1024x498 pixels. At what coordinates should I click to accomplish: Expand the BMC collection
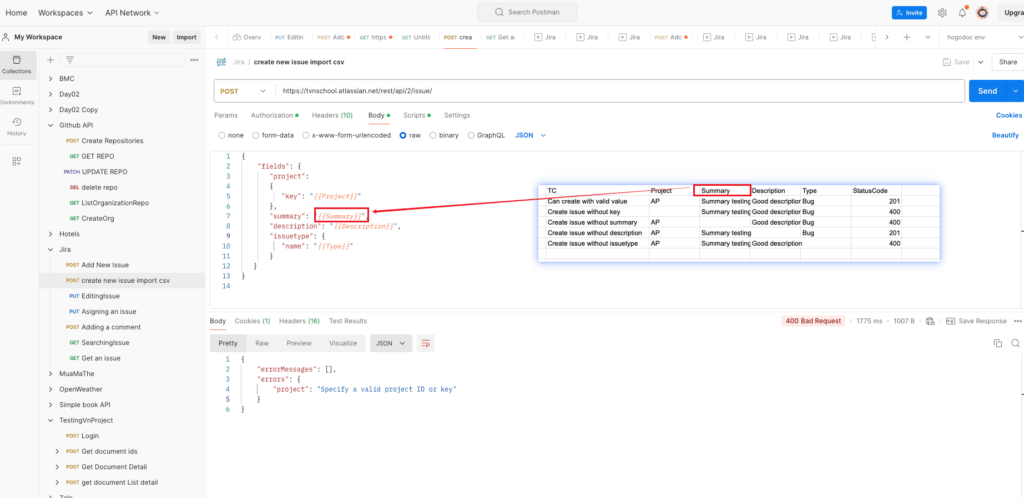[x=51, y=78]
